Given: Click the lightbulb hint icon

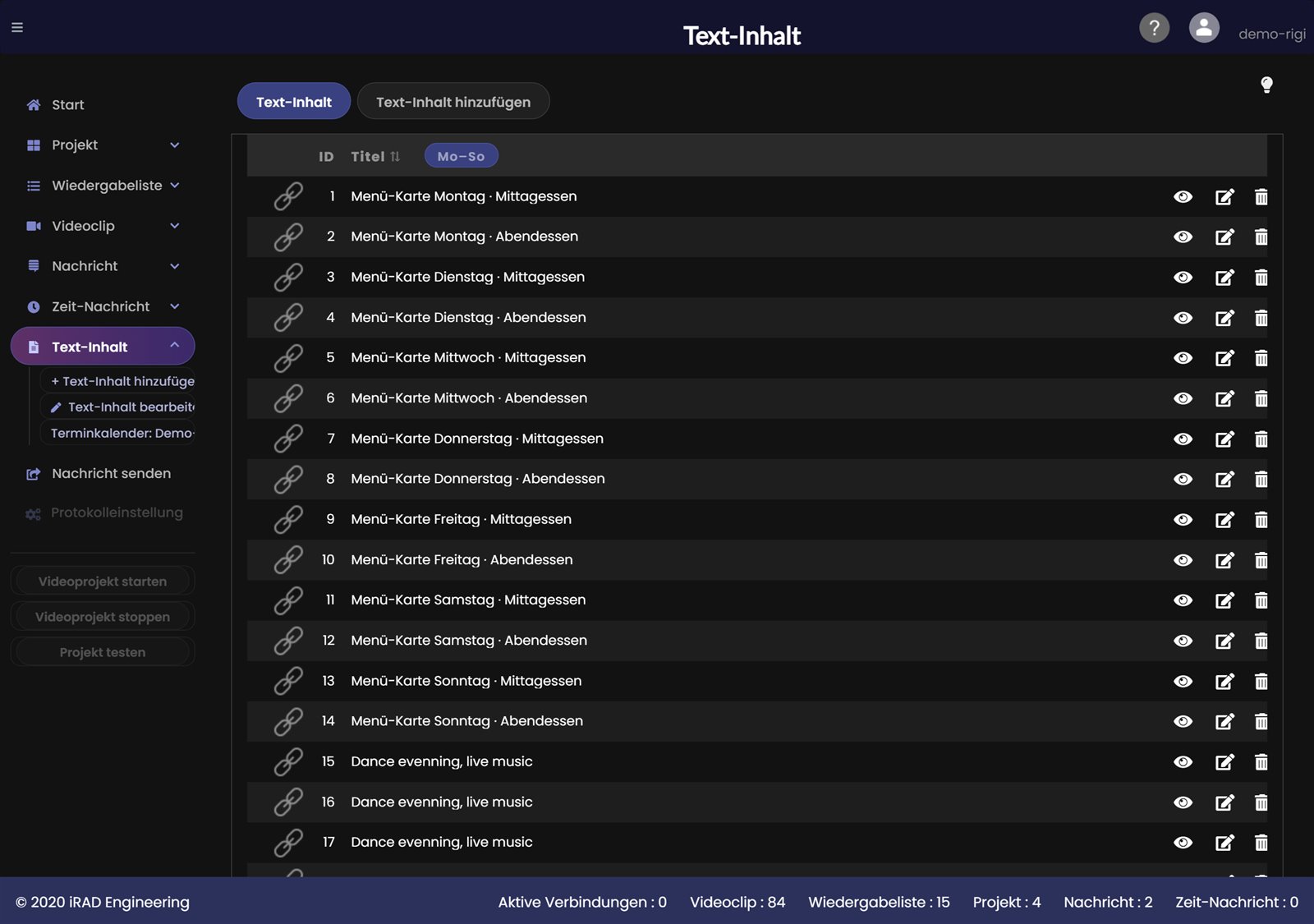Looking at the screenshot, I should [1266, 85].
